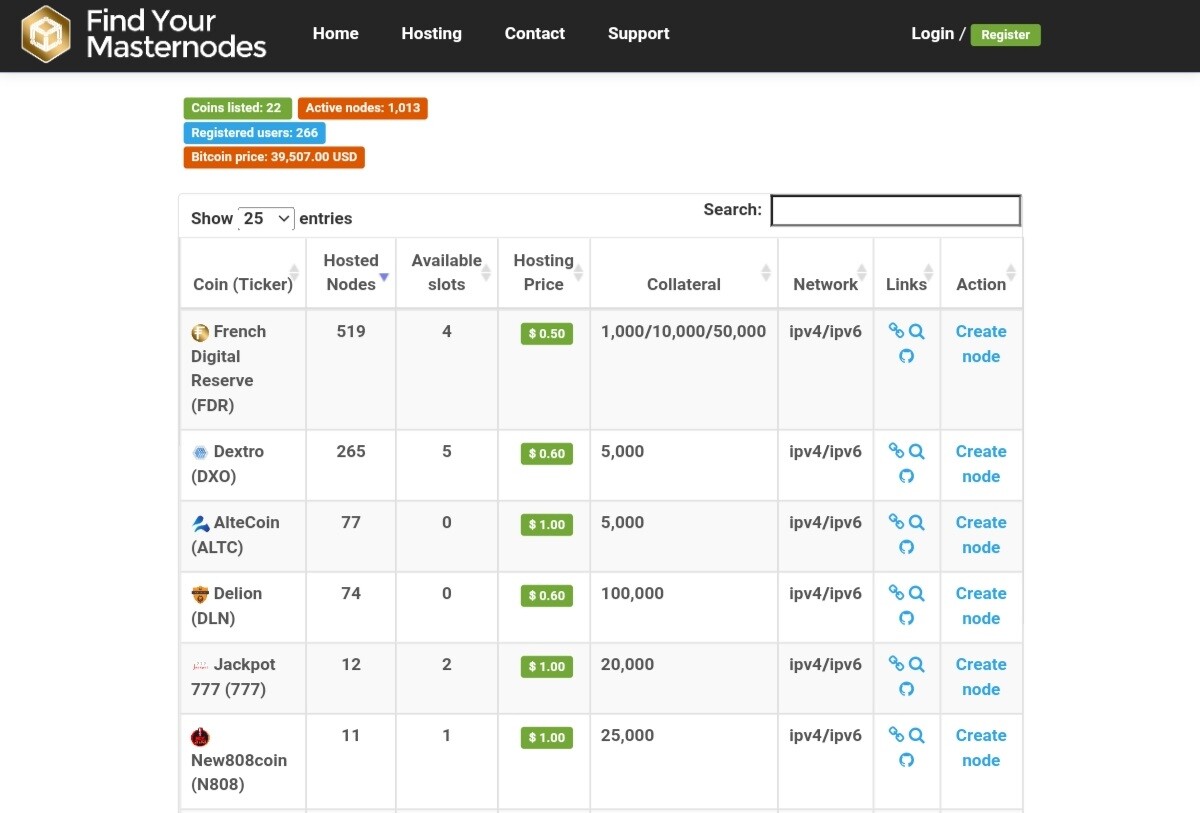Click the GitHub icon for New808coin
Screen dimensions: 1200x813
tap(906, 760)
